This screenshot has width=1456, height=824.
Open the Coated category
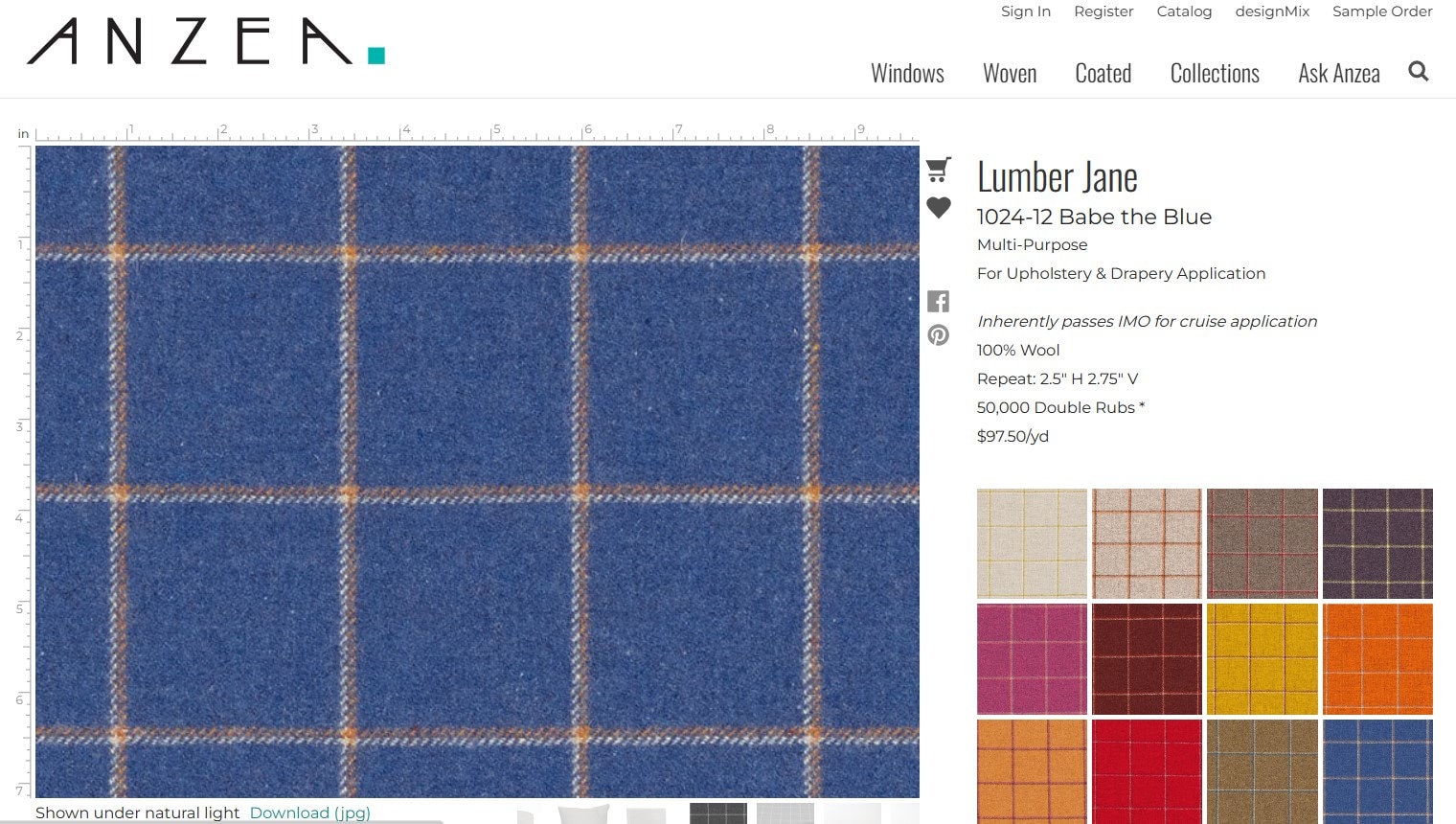1103,74
